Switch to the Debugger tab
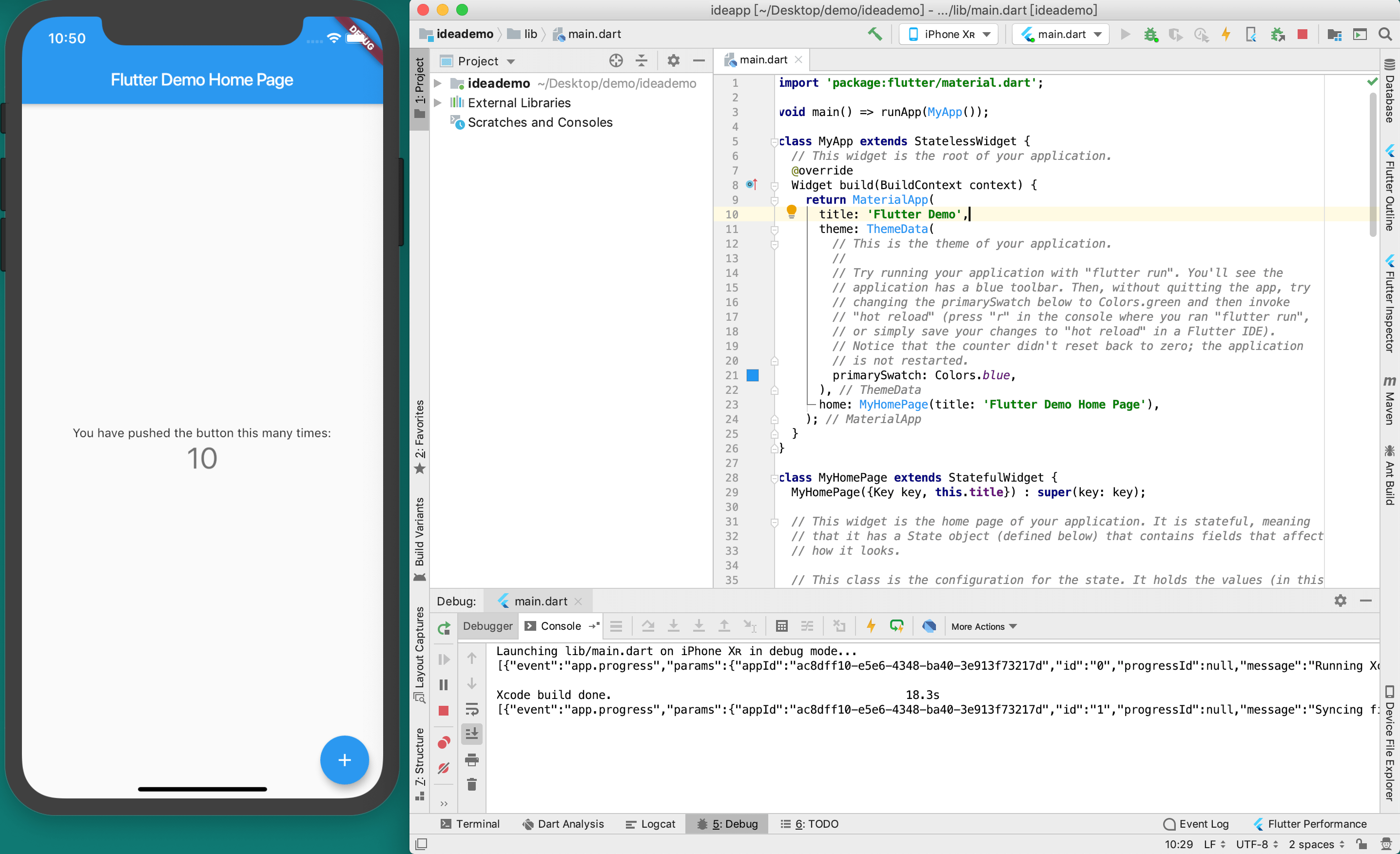 [487, 625]
